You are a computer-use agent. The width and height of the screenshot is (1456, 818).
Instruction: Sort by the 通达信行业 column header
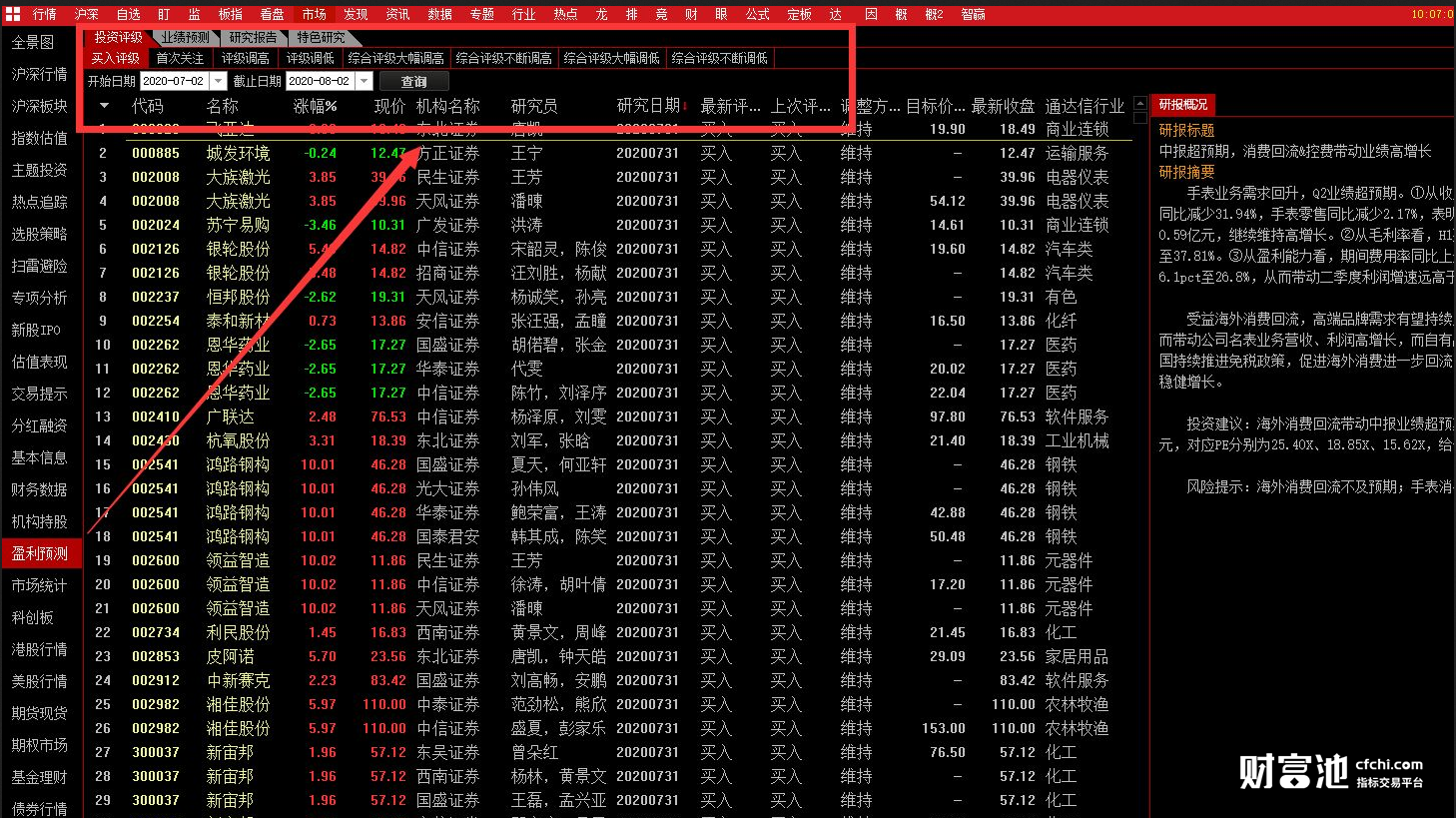pyautogui.click(x=1085, y=106)
